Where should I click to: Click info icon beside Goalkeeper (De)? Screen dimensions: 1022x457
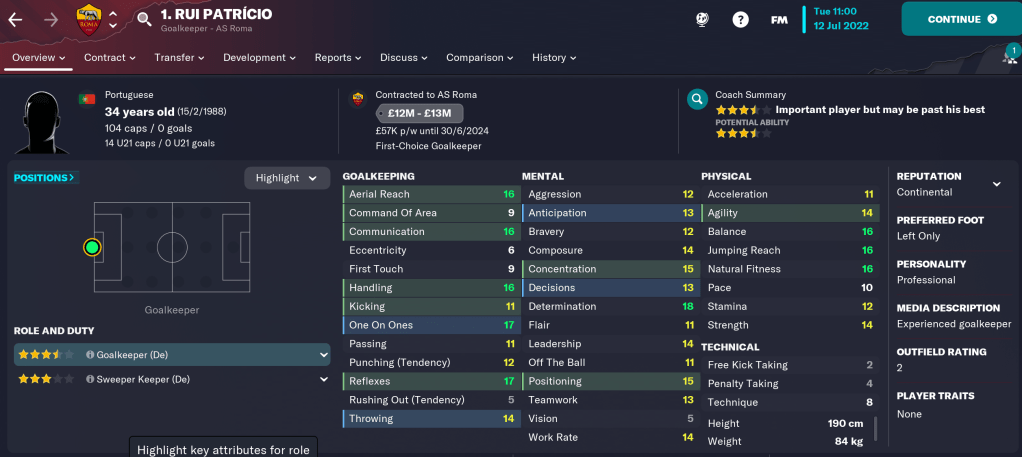(x=90, y=354)
